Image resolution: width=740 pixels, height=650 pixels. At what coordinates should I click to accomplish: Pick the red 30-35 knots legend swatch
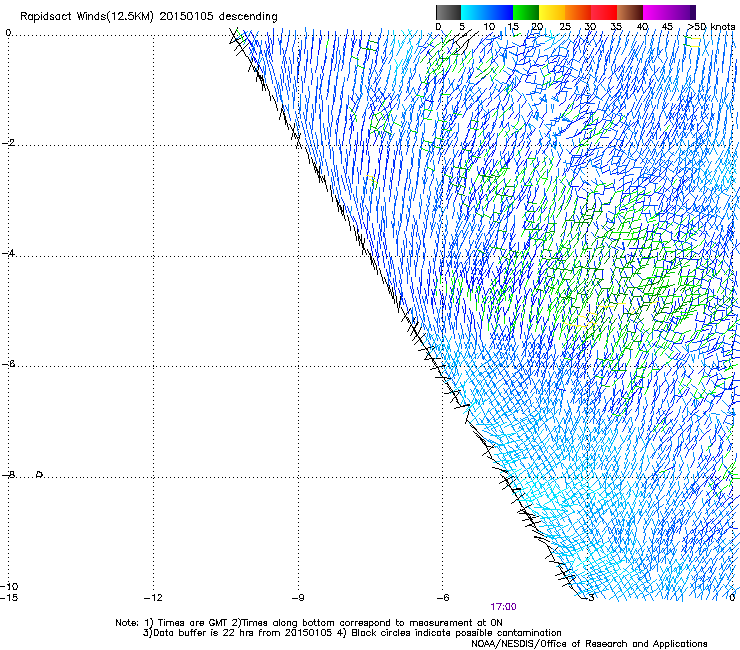604,12
